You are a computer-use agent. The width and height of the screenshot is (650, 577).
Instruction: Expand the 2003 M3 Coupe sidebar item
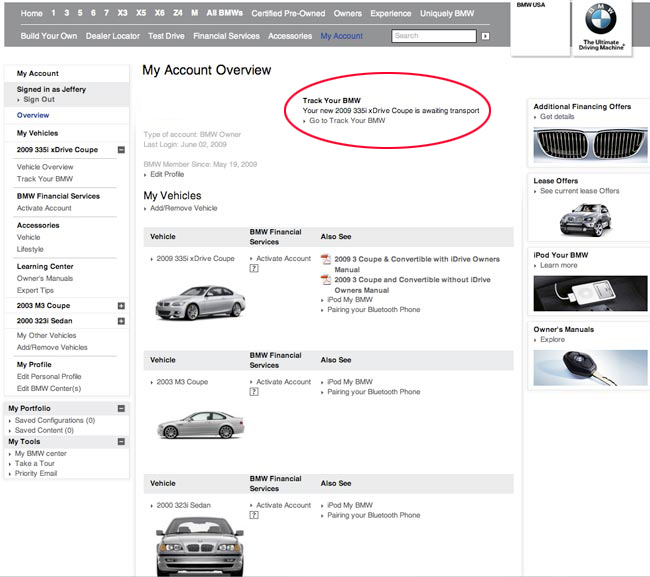(x=121, y=306)
